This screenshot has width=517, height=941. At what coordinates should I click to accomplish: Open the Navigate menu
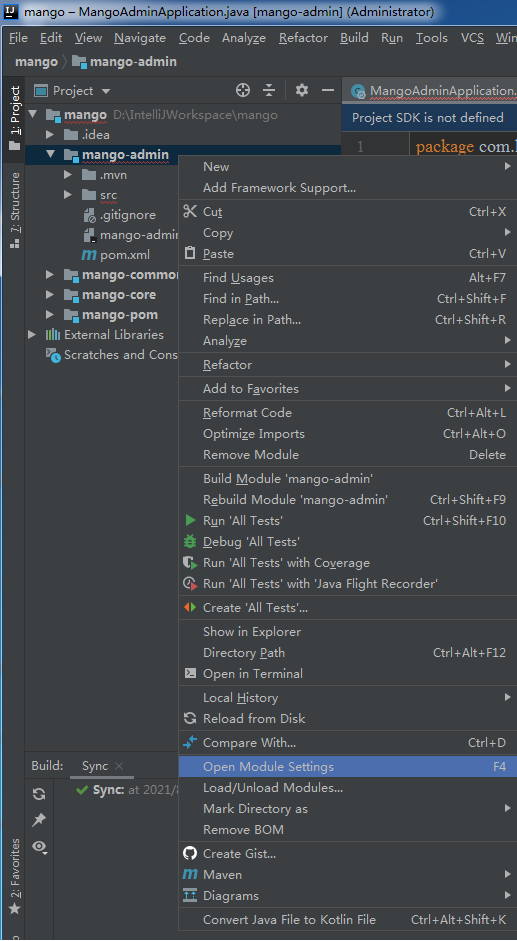(x=140, y=38)
